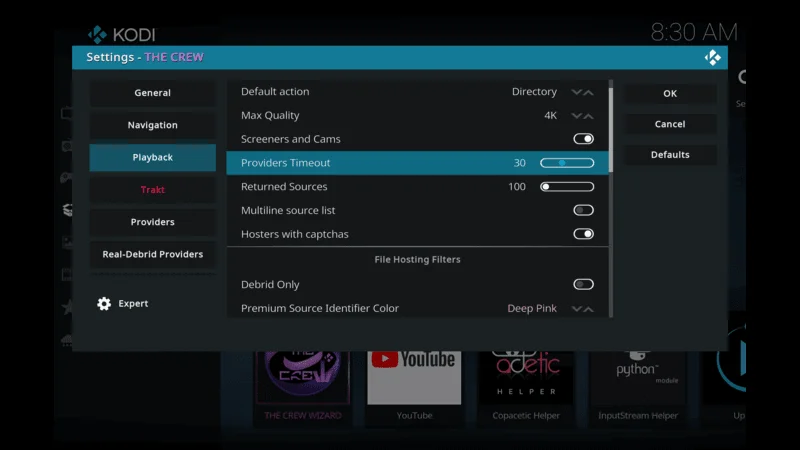The image size is (800, 450).
Task: Click the Kodi logo at top left
Action: (x=98, y=35)
